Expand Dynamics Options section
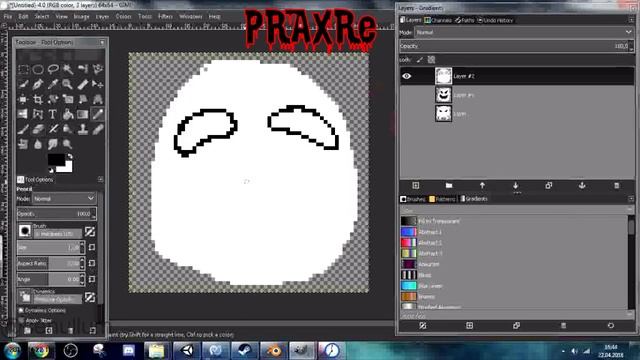Image resolution: width=640 pixels, height=360 pixels. (x=21, y=310)
